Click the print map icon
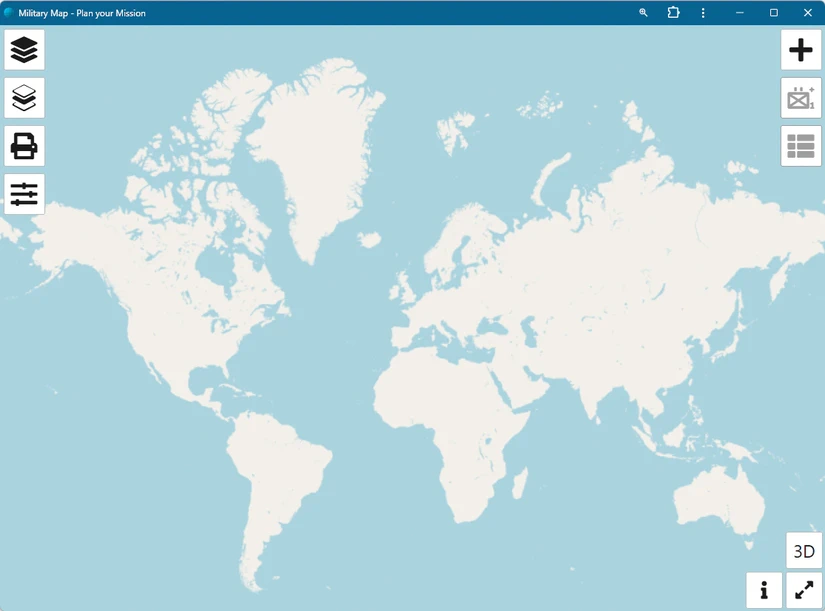The image size is (825, 611). pos(24,146)
